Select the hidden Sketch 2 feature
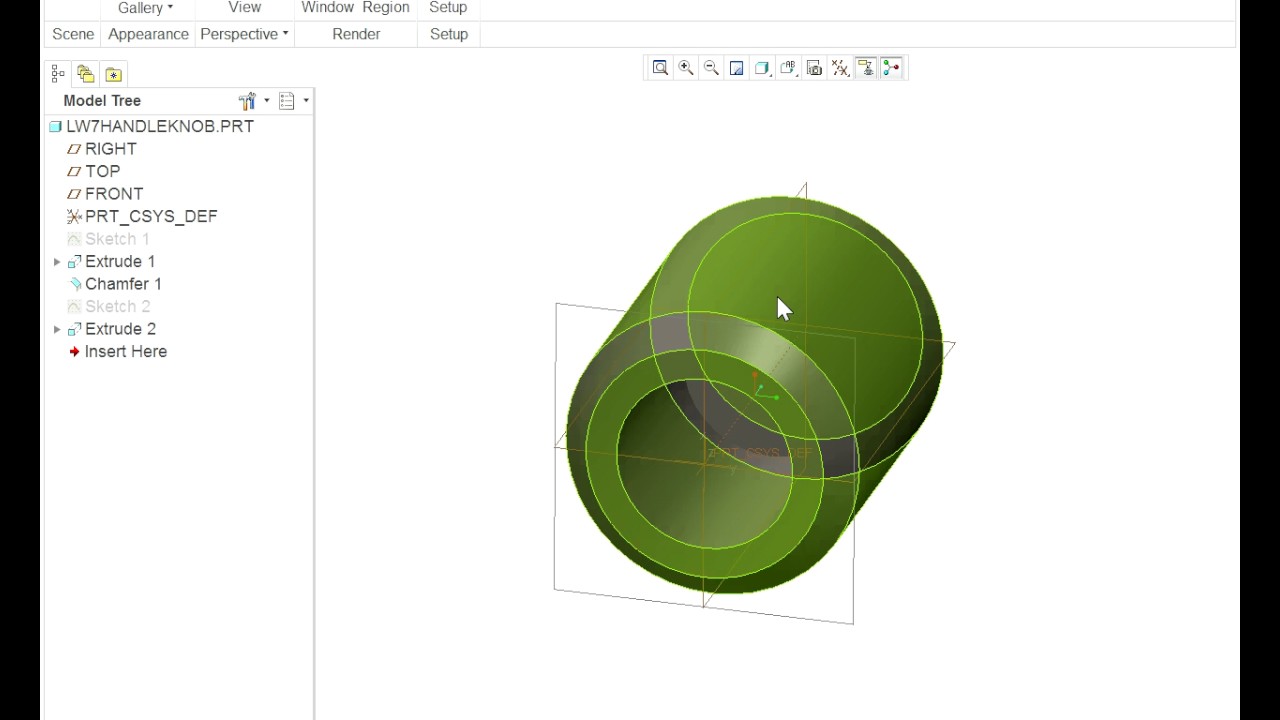1280x720 pixels. [117, 307]
